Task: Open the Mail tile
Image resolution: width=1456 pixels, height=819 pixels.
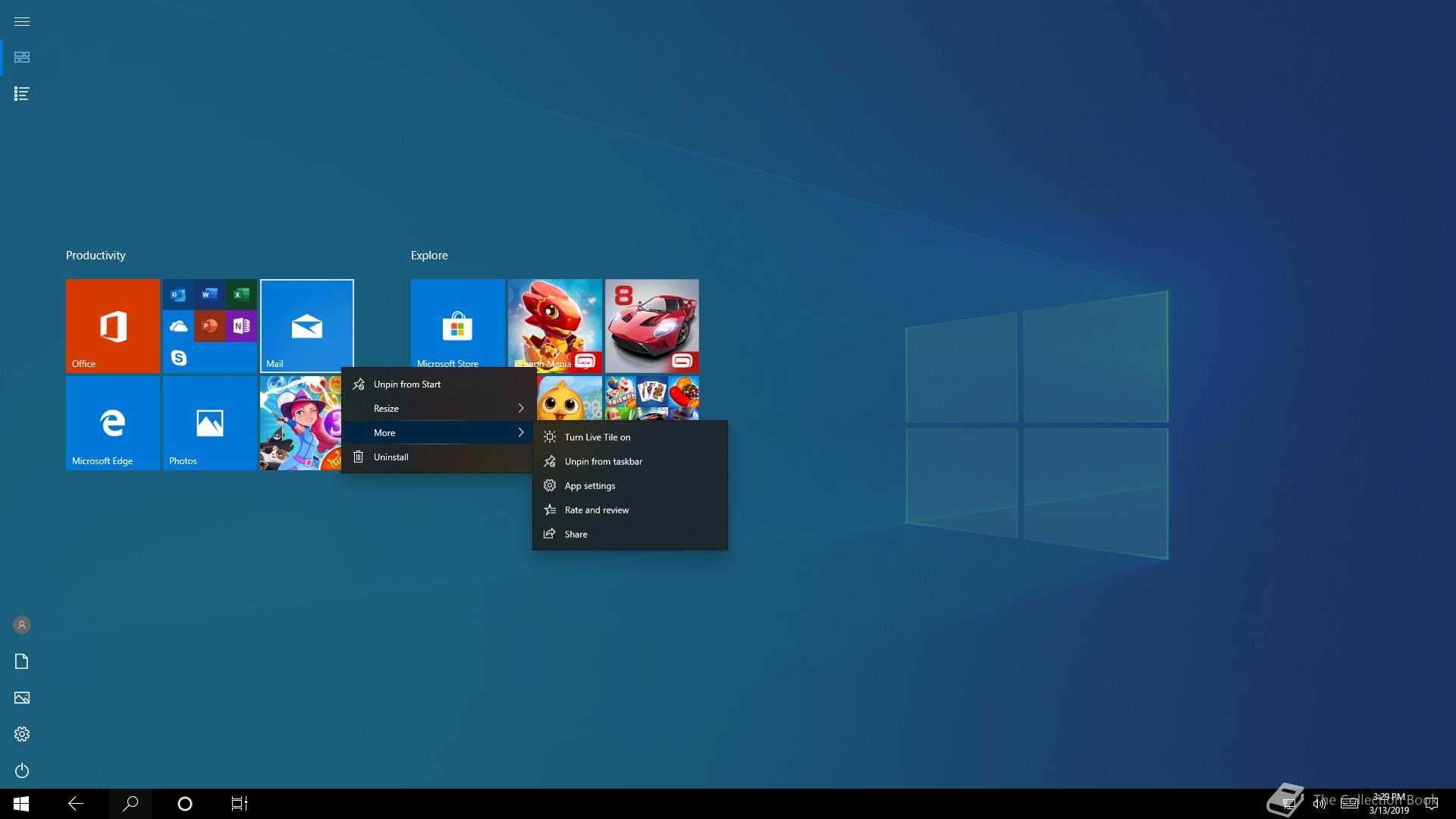Action: (x=307, y=326)
